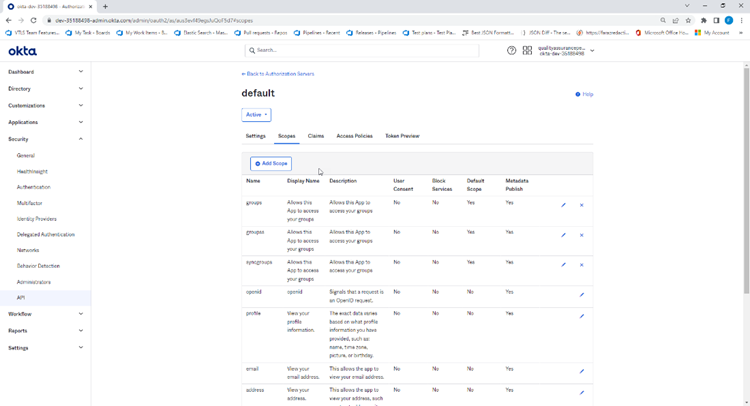The width and height of the screenshot is (750, 406).
Task: Open Microsoft Office bookmark
Action: tap(661, 33)
